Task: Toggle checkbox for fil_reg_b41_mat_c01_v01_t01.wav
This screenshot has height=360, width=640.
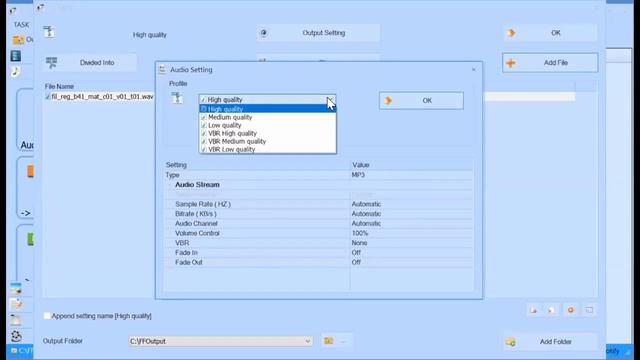Action: [48, 97]
